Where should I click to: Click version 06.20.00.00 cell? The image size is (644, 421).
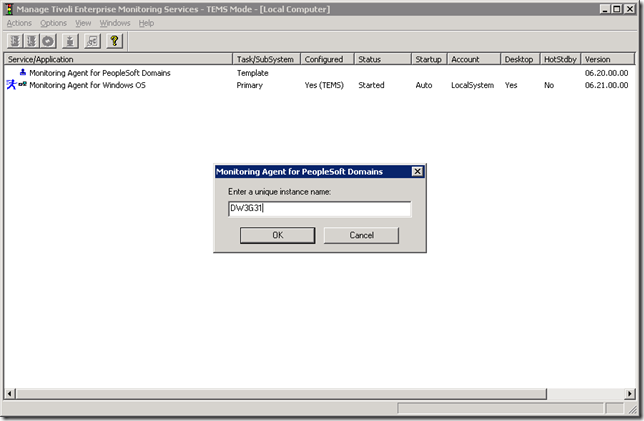607,73
